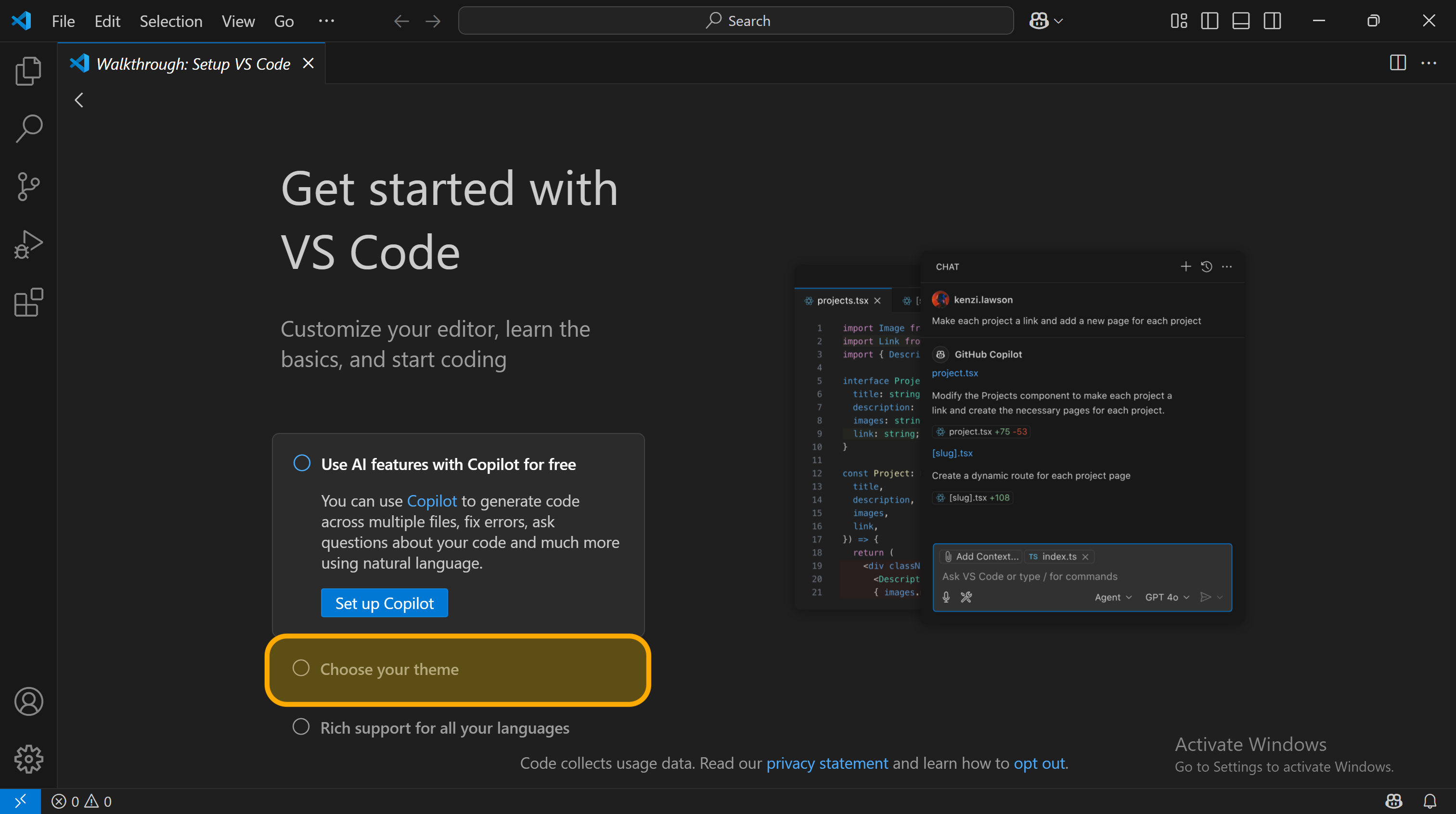Select the Use AI features with Copilot heading

pos(448,464)
